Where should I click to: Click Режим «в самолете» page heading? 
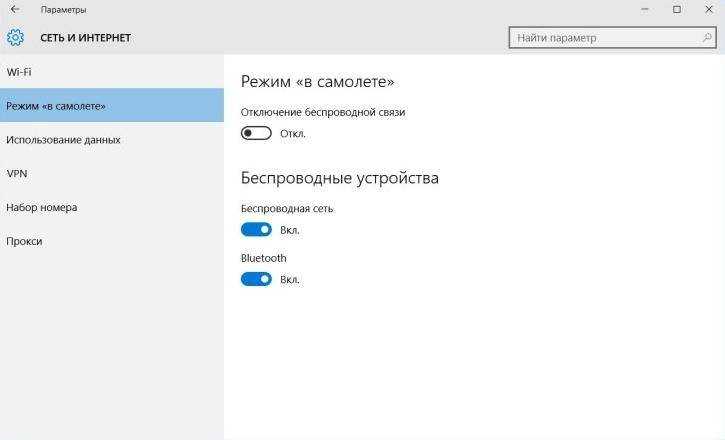[318, 81]
